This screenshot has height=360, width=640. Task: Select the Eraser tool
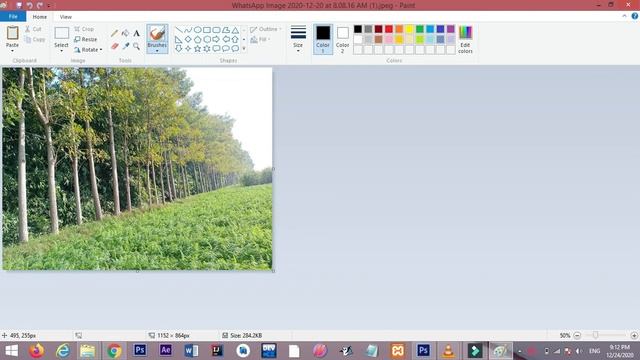click(x=115, y=46)
